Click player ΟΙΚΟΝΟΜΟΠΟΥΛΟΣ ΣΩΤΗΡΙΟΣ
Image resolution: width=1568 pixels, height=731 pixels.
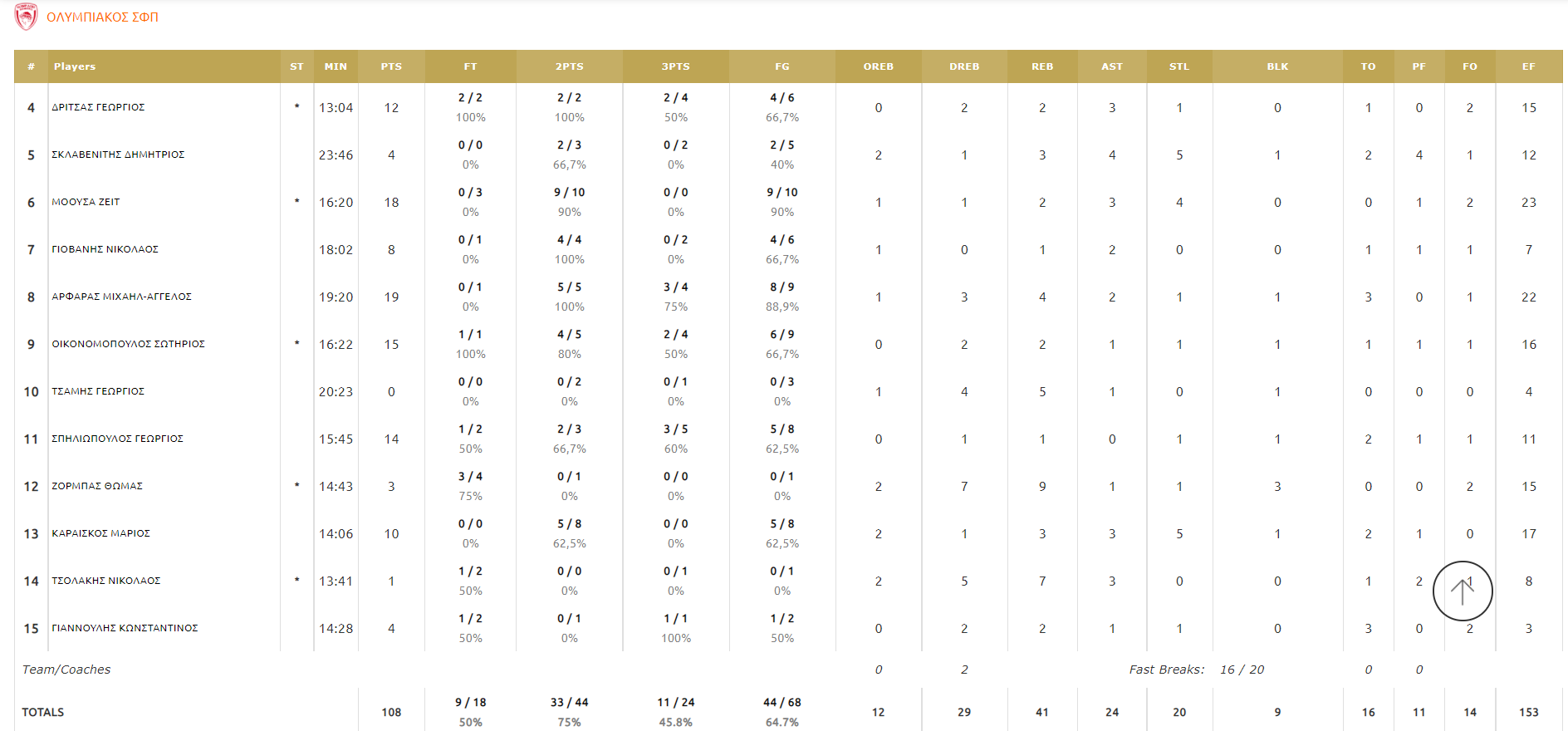128,344
